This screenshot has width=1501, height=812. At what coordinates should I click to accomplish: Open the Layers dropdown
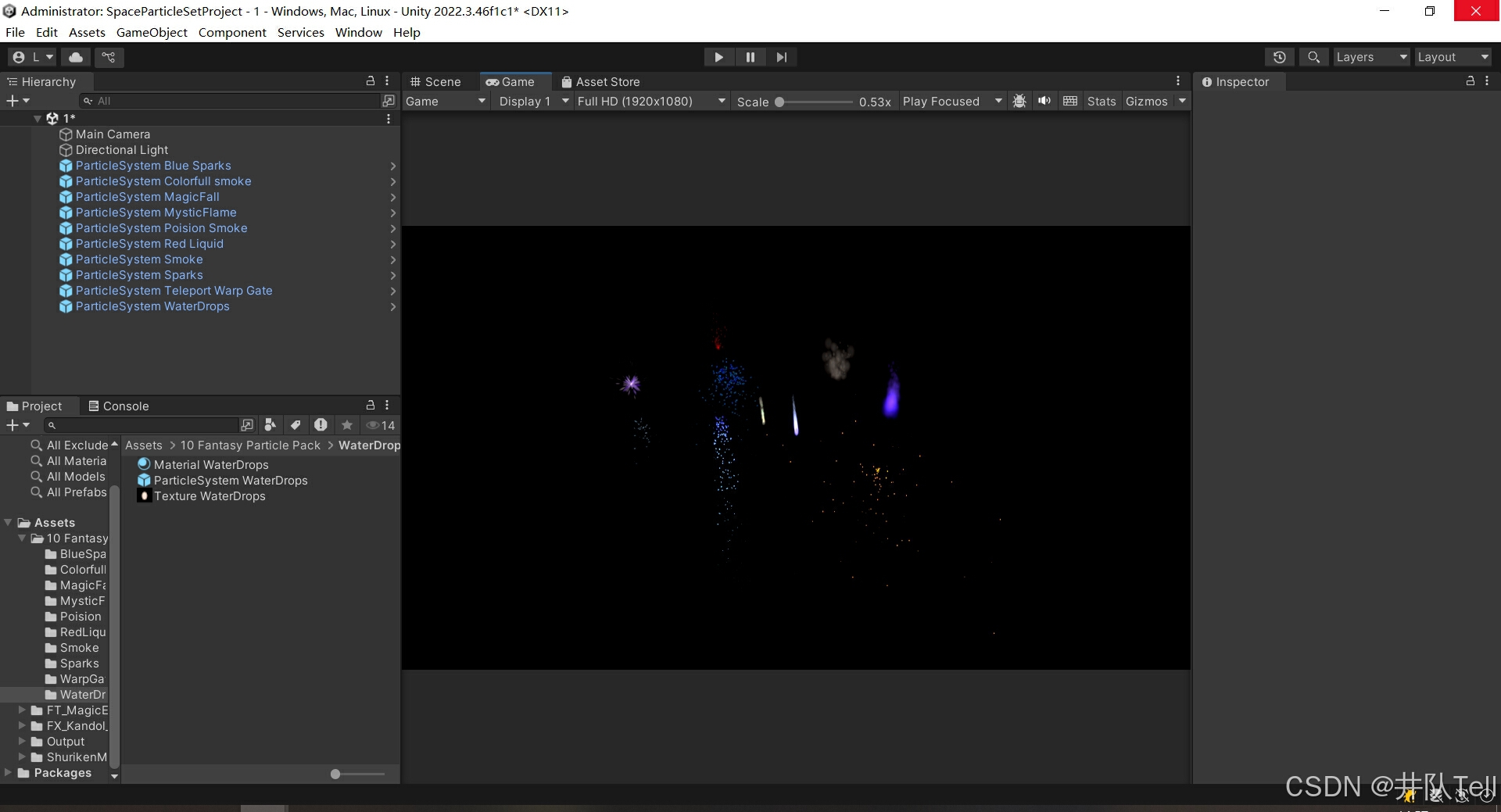tap(1371, 57)
